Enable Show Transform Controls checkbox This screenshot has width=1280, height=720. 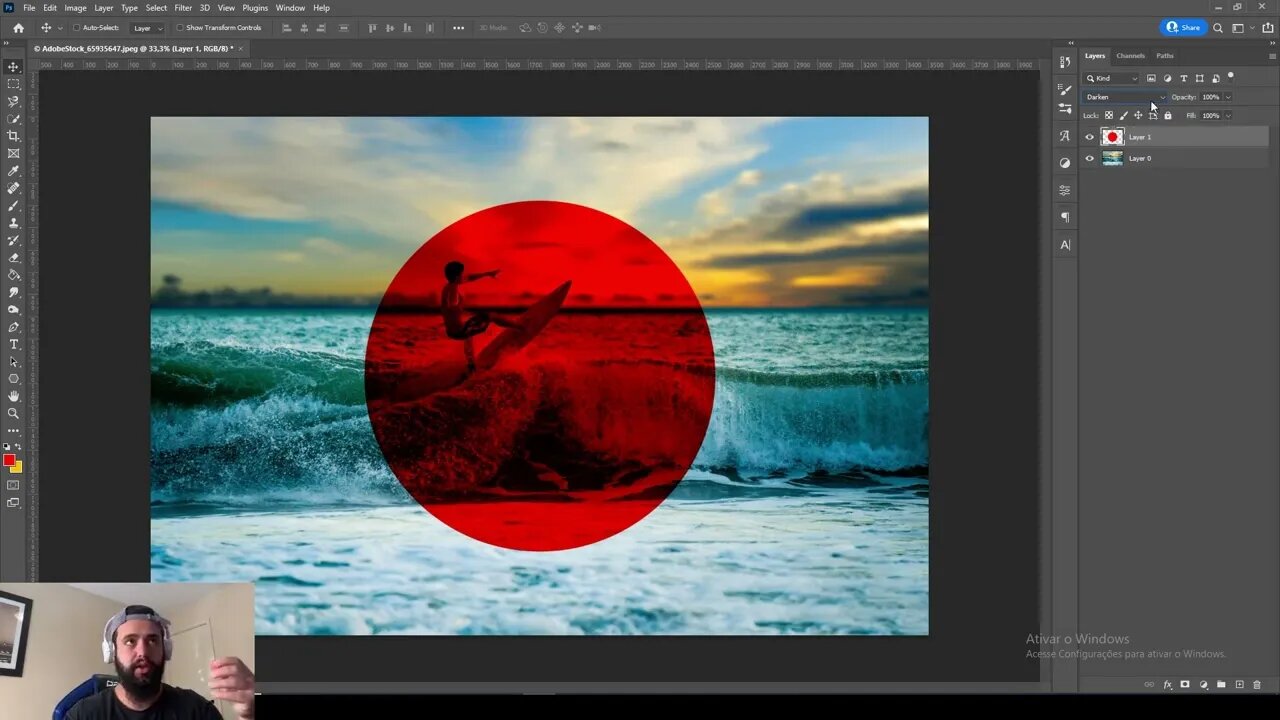(180, 28)
